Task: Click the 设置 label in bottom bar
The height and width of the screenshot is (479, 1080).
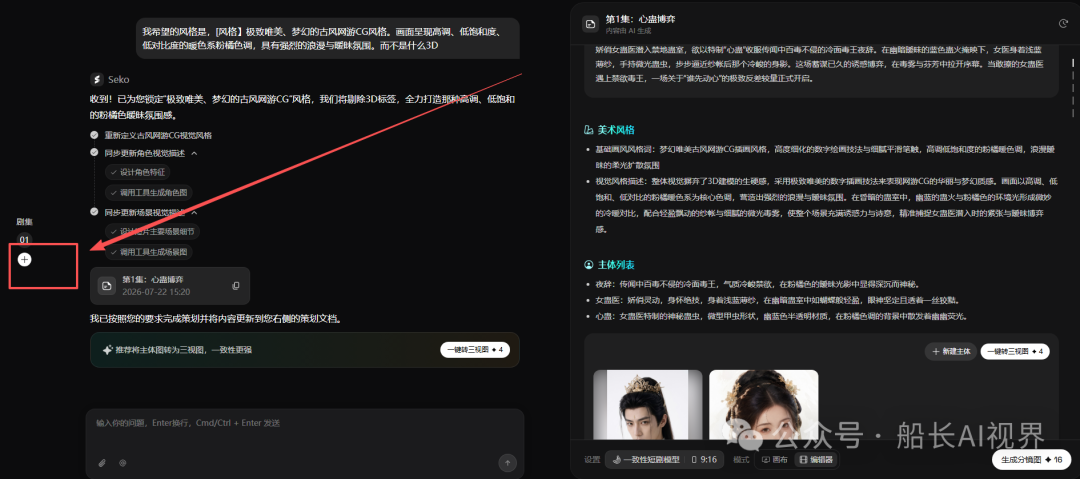Action: 592,460
